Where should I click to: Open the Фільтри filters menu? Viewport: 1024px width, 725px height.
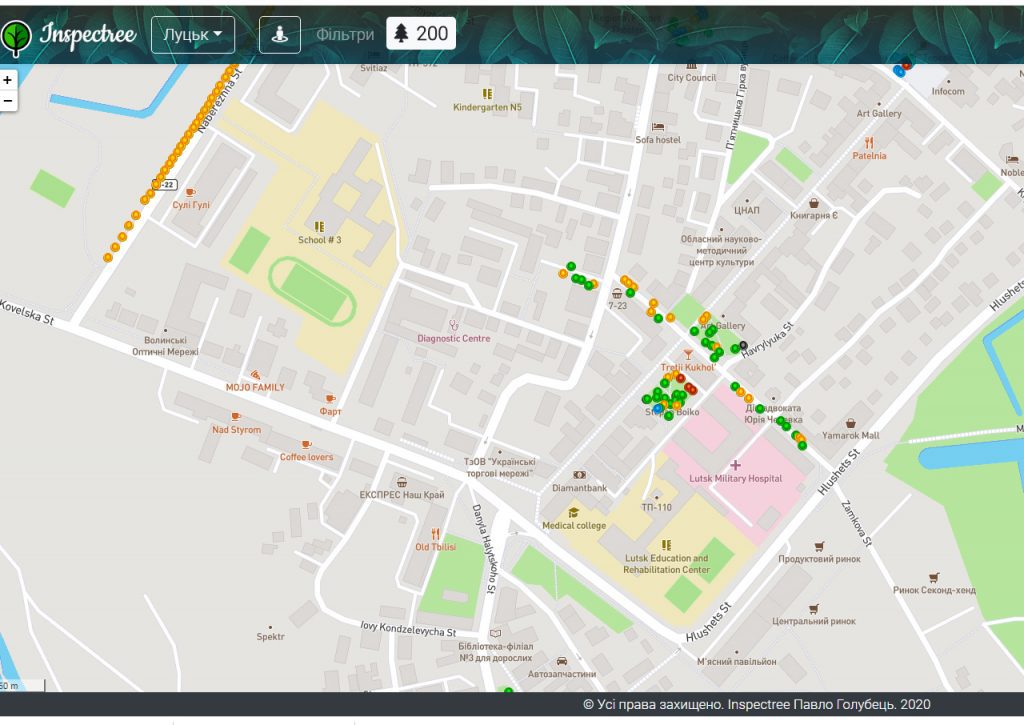(x=345, y=34)
